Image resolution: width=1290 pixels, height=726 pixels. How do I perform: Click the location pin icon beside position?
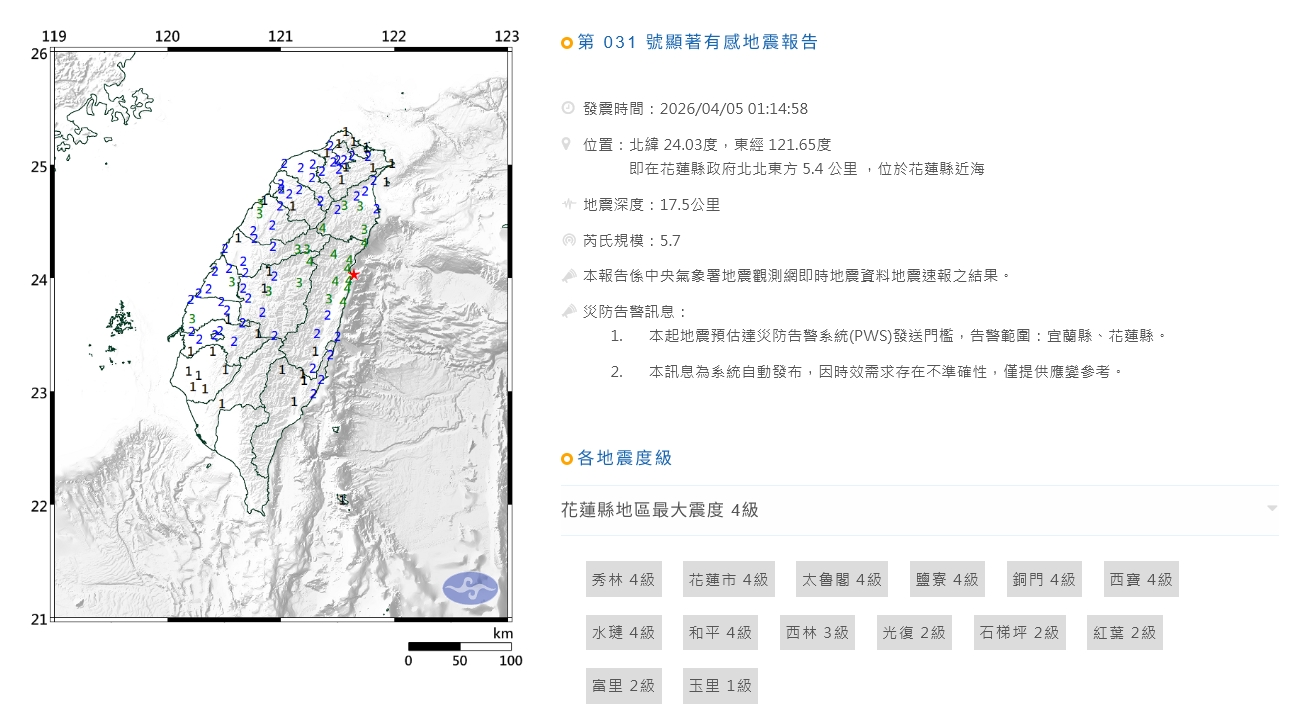[568, 144]
